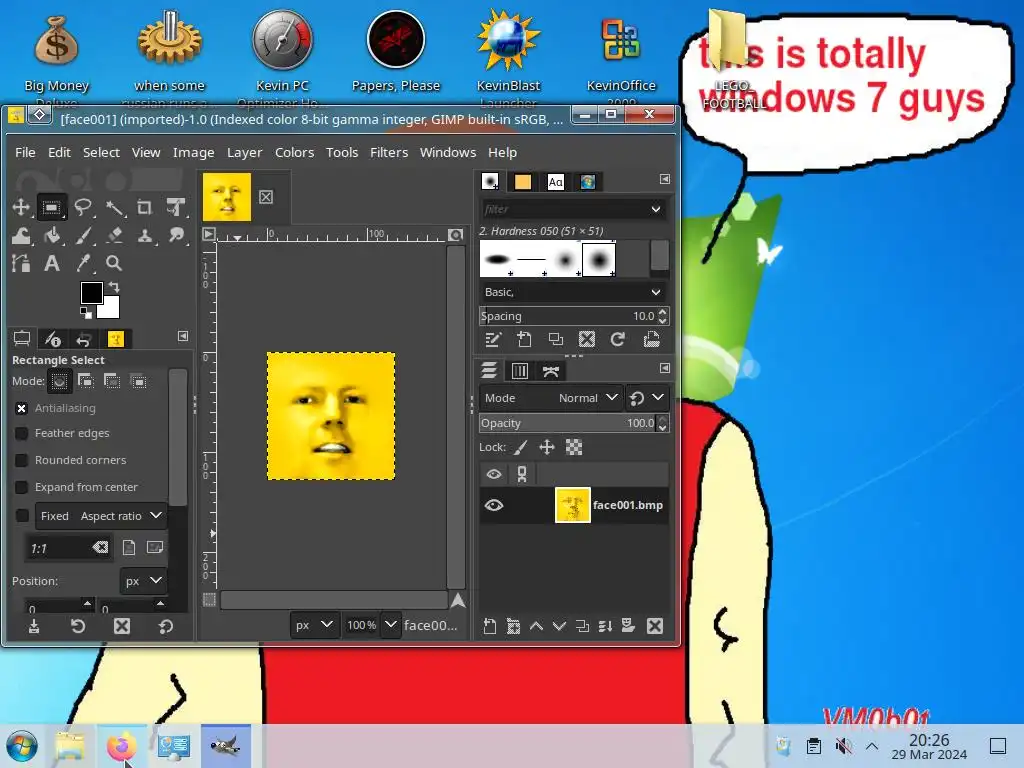The width and height of the screenshot is (1024, 768).
Task: Close the face001 image tab
Action: (266, 197)
